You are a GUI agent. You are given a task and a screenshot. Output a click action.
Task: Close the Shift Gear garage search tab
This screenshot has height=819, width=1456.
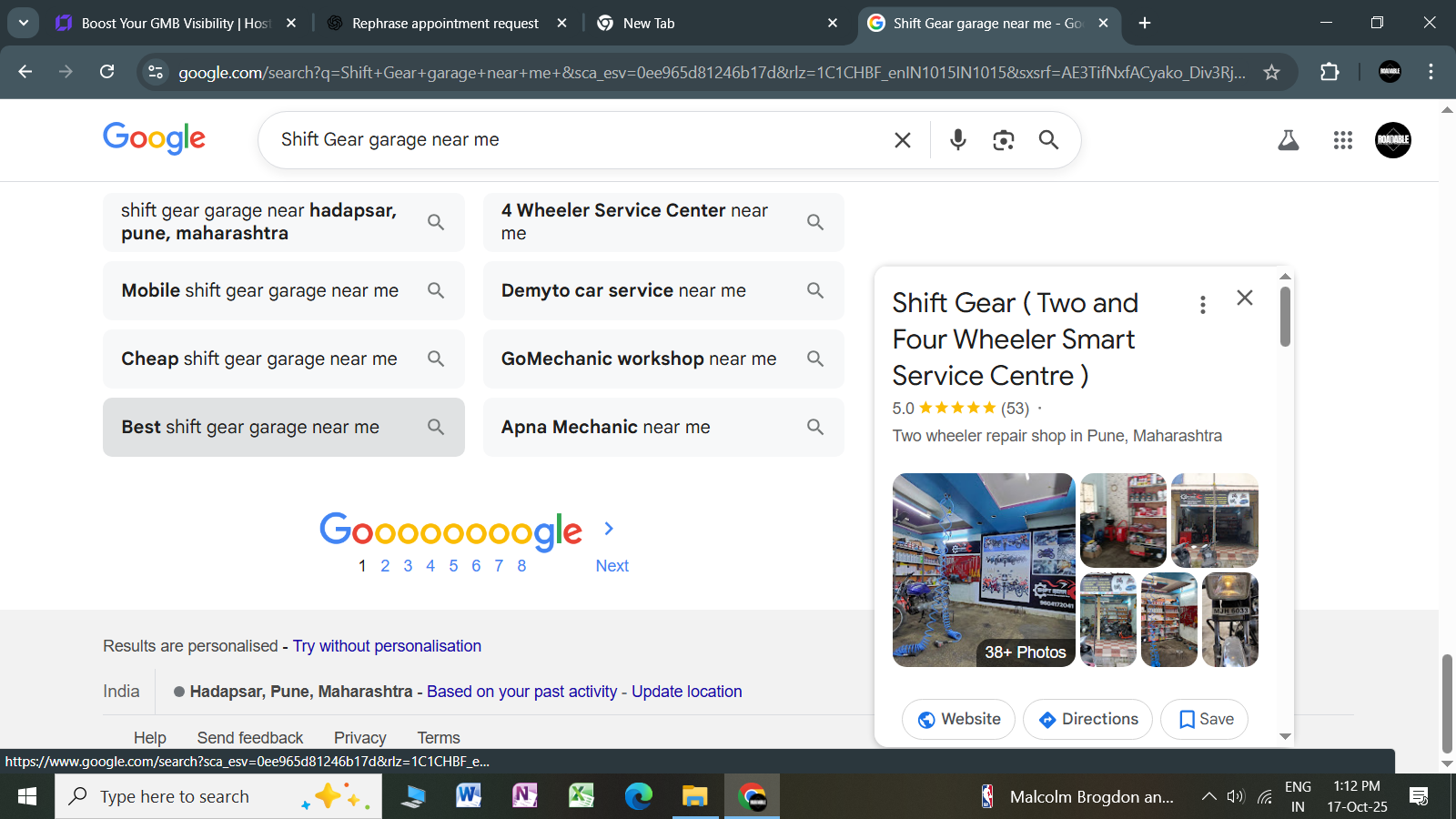click(1104, 23)
